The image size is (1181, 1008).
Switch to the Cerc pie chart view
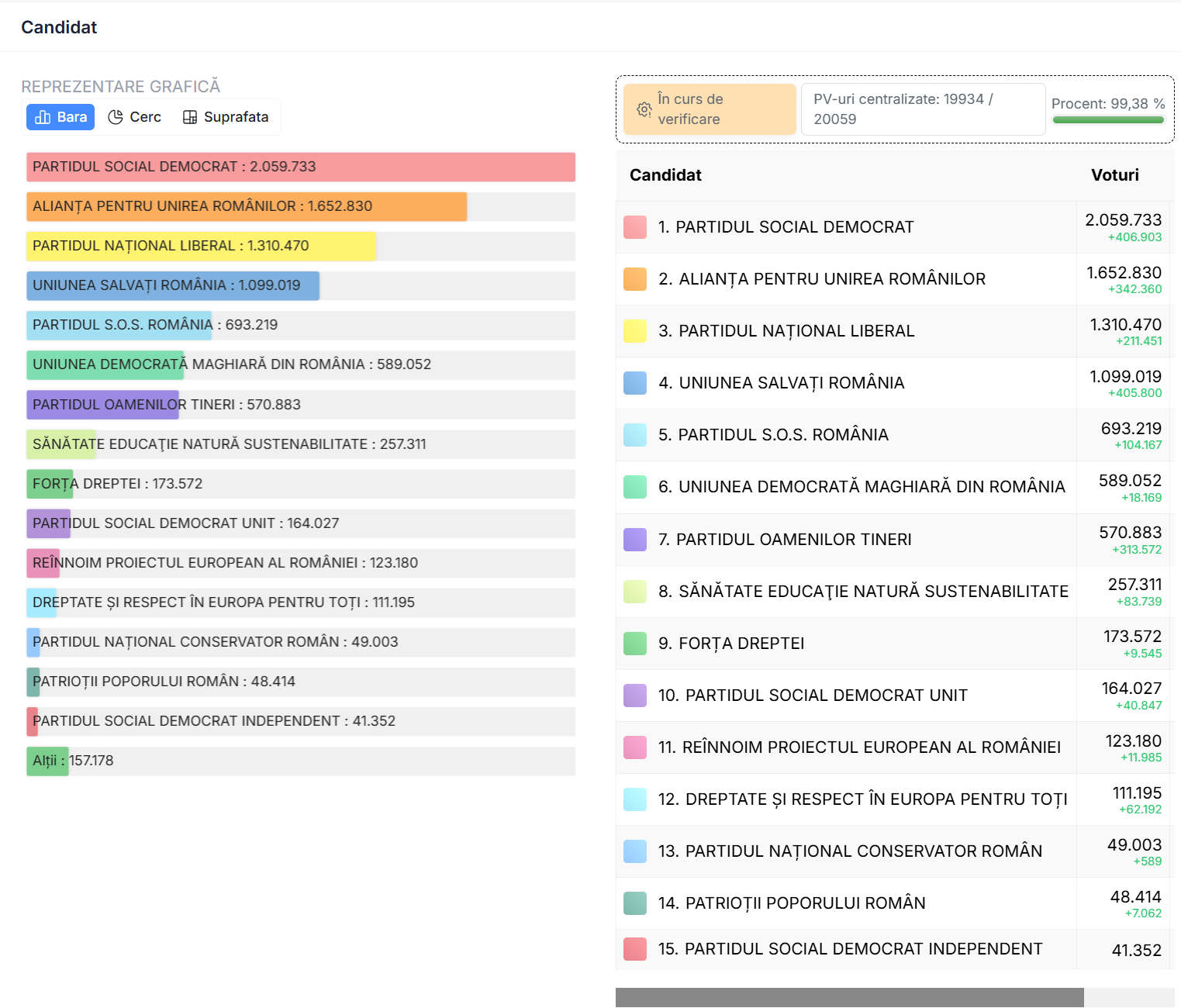click(x=135, y=117)
